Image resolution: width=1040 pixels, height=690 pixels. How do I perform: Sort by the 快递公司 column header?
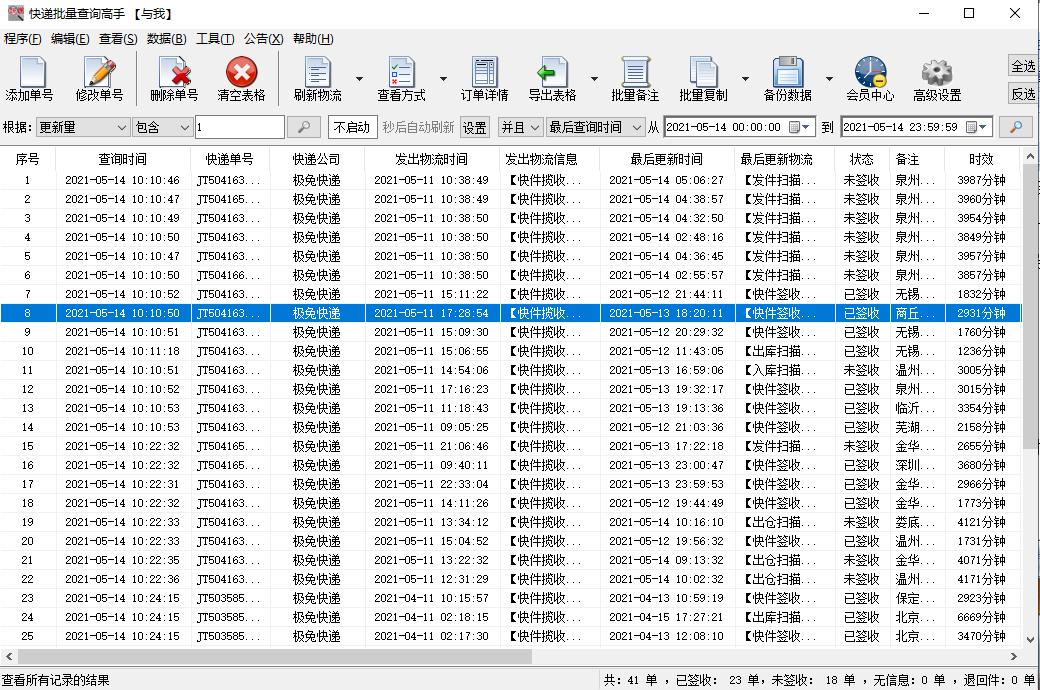pyautogui.click(x=316, y=159)
